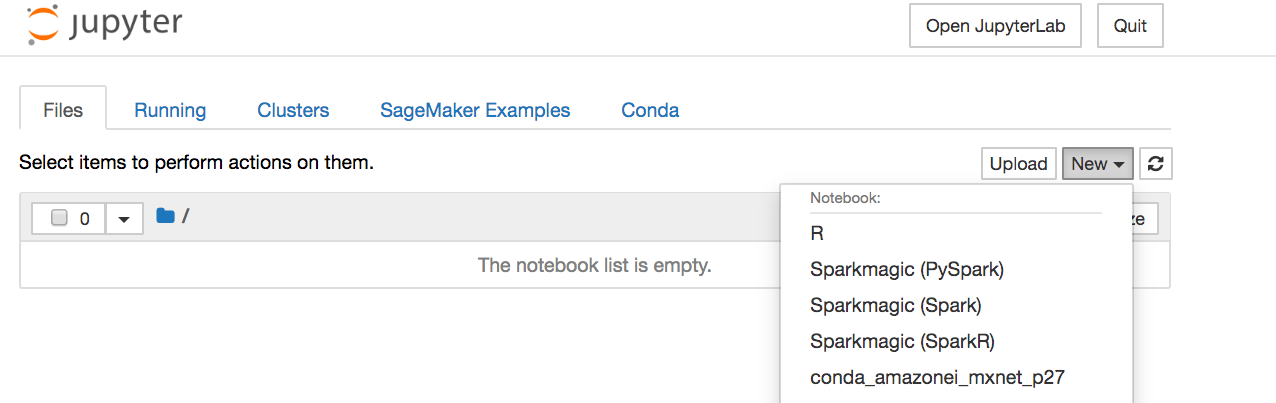This screenshot has width=1276, height=403.
Task: Click the Quit button
Action: [1130, 26]
